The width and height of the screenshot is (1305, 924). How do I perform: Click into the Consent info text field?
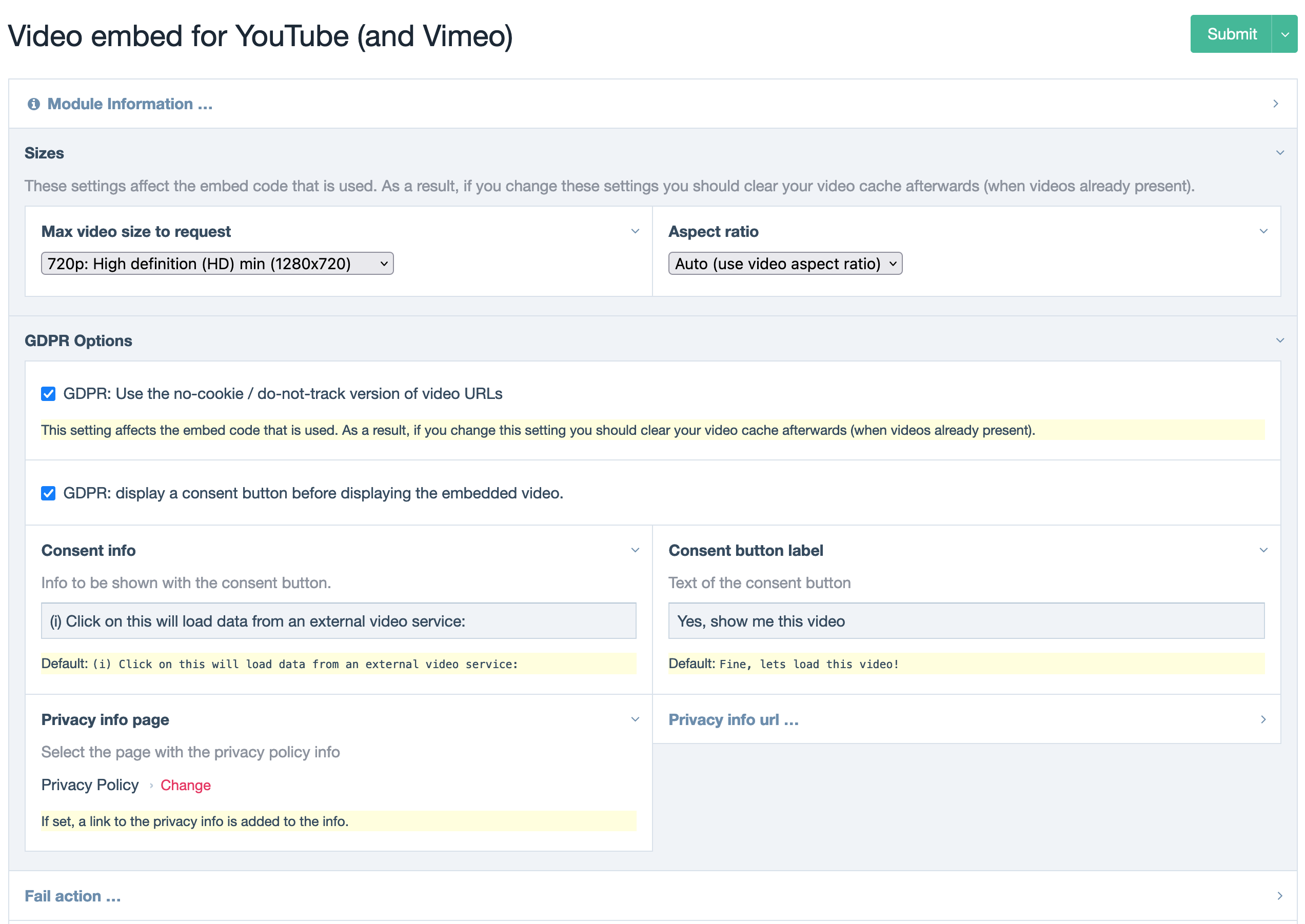pyautogui.click(x=338, y=621)
